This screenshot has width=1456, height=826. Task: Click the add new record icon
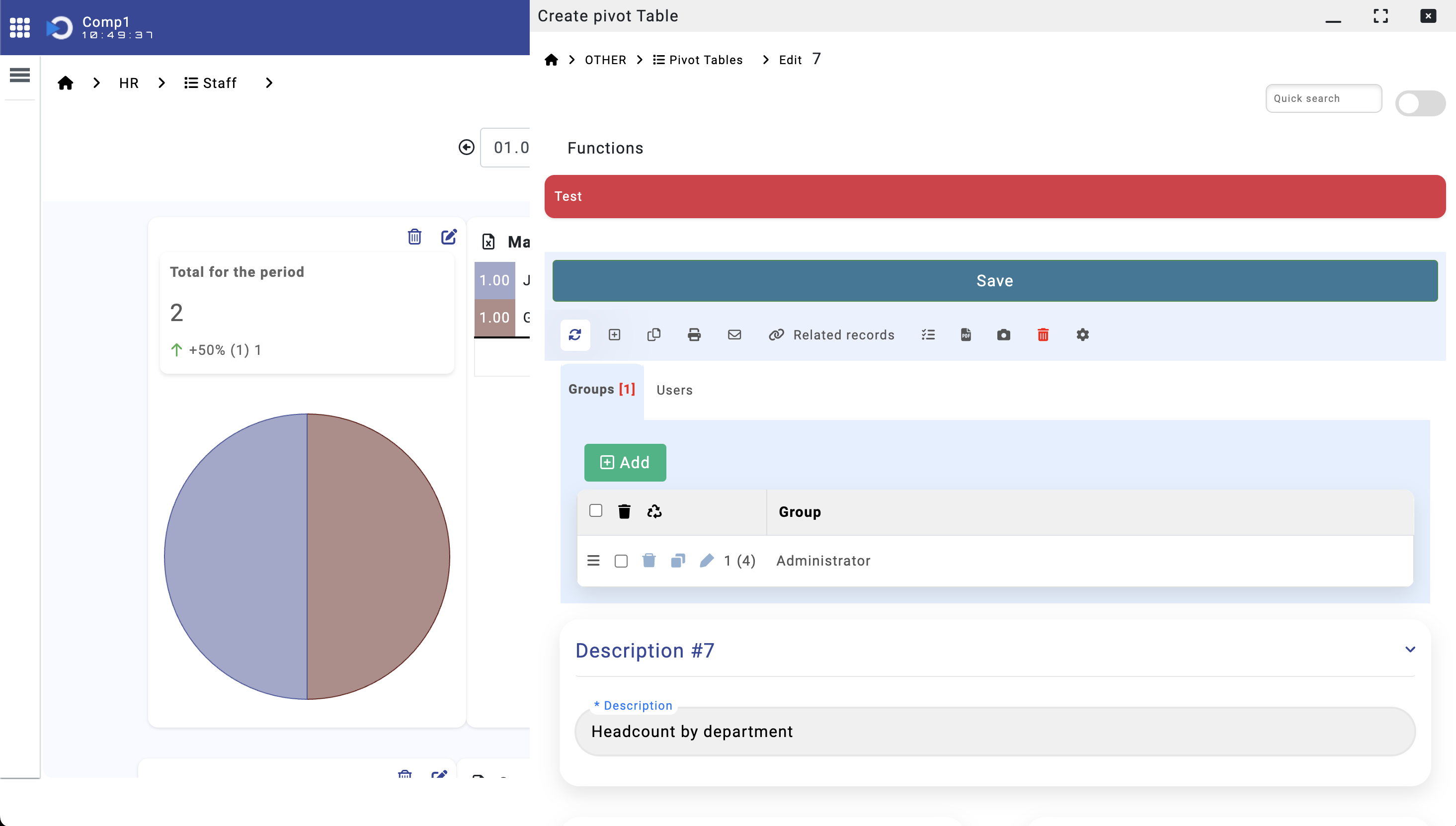(614, 335)
